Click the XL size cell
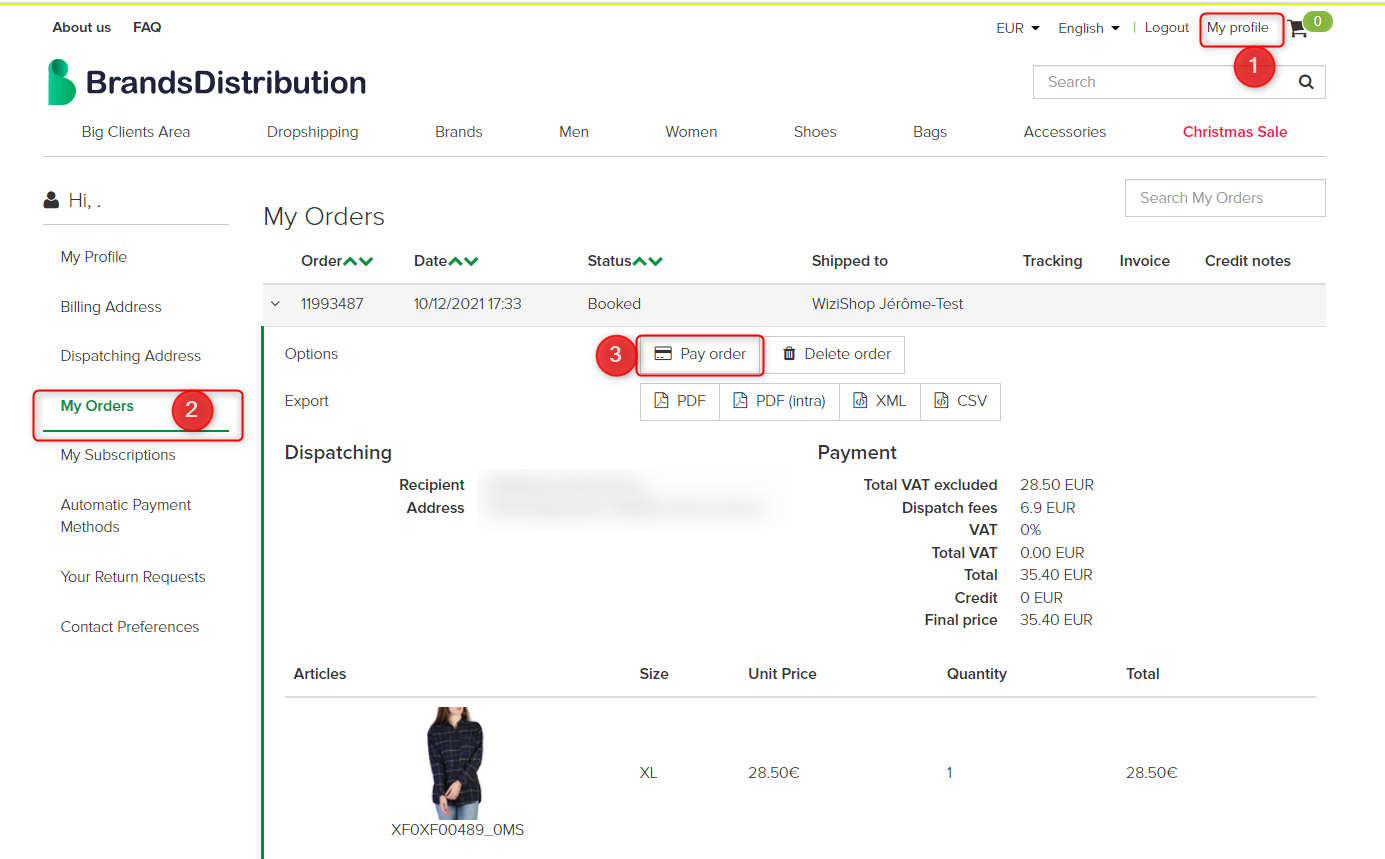Image resolution: width=1385 pixels, height=859 pixels. [x=649, y=773]
